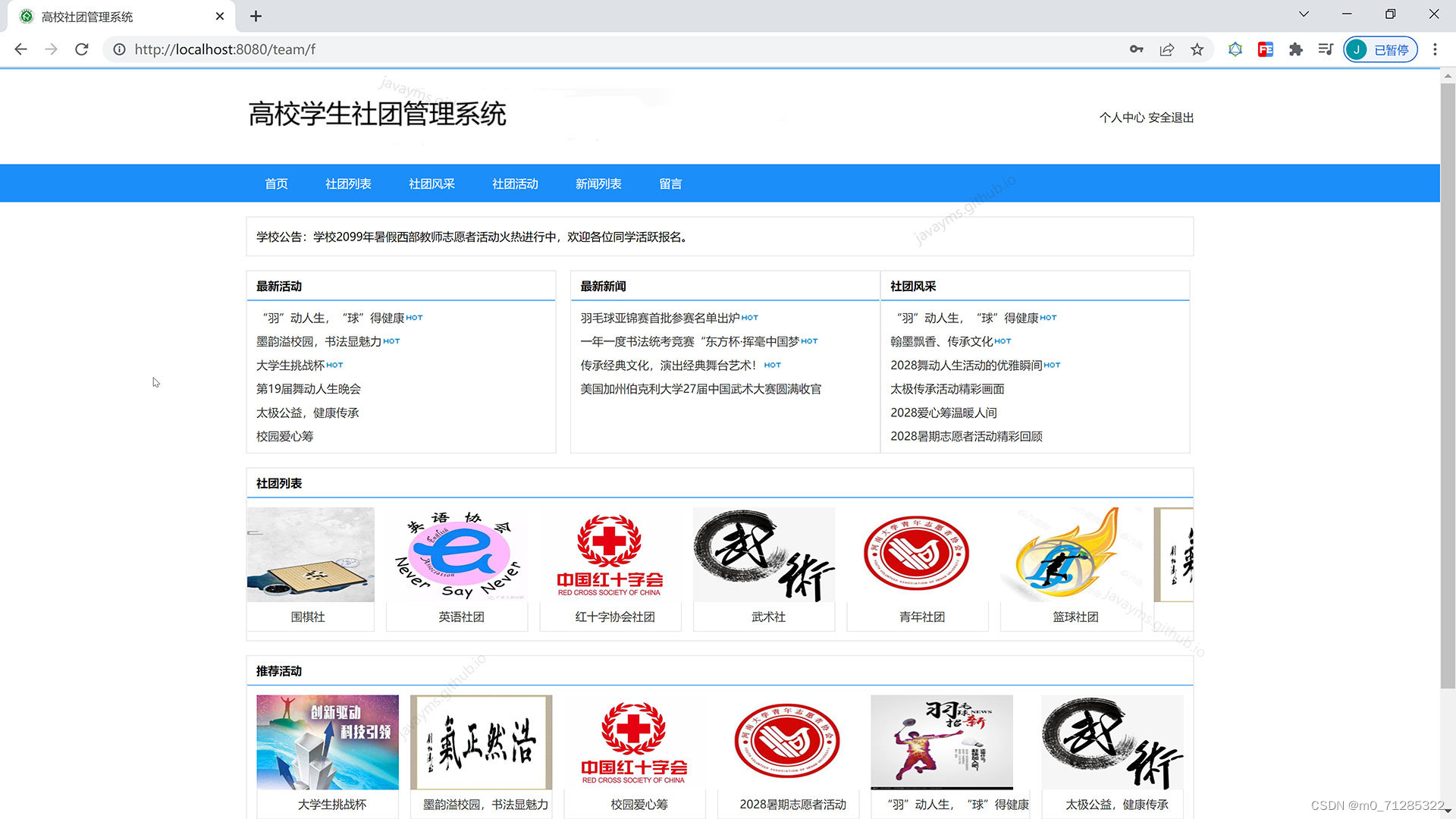This screenshot has height=819, width=1456.
Task: Go to 留言 navigation item
Action: [x=670, y=184]
